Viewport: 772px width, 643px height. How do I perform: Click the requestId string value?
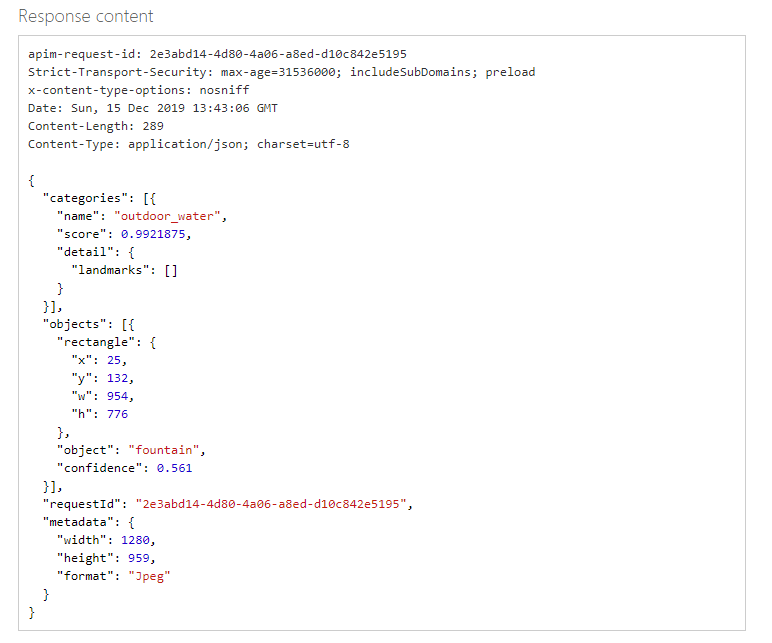pyautogui.click(x=271, y=504)
